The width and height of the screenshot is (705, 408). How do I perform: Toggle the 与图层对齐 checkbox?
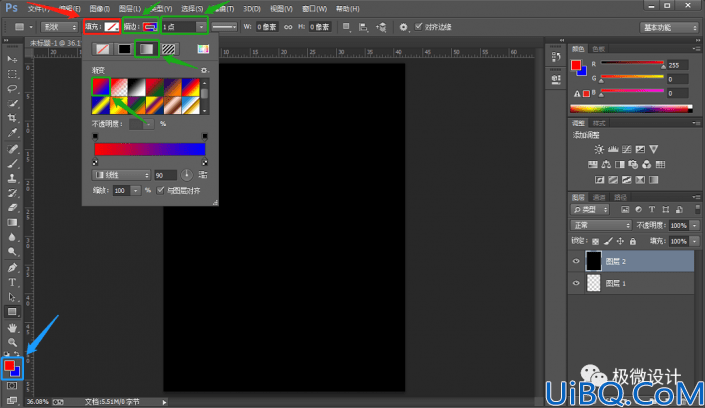(160, 190)
